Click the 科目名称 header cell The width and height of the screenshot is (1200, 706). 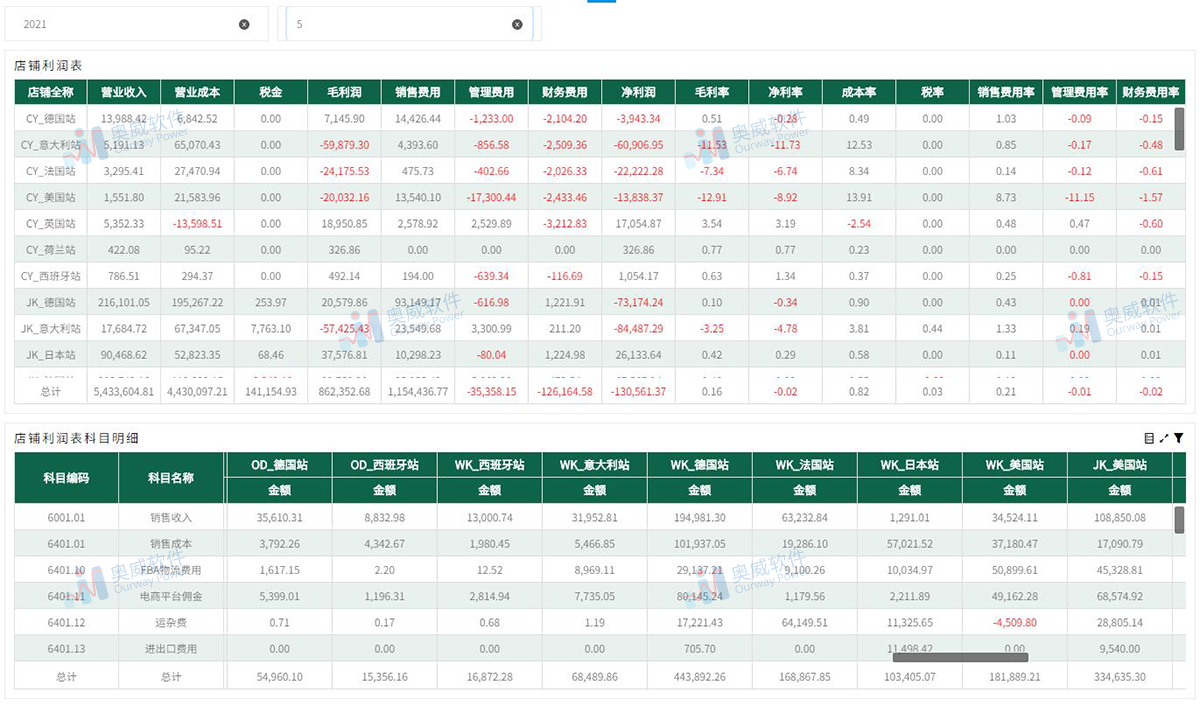coord(174,477)
